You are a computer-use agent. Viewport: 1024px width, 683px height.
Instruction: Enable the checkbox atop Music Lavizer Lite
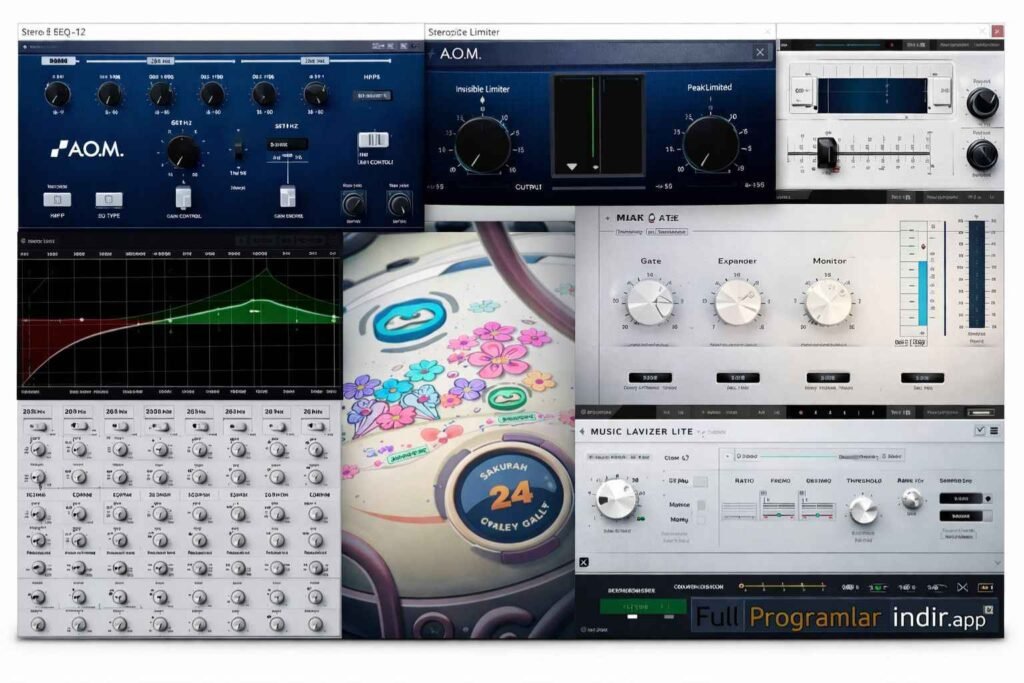point(979,430)
